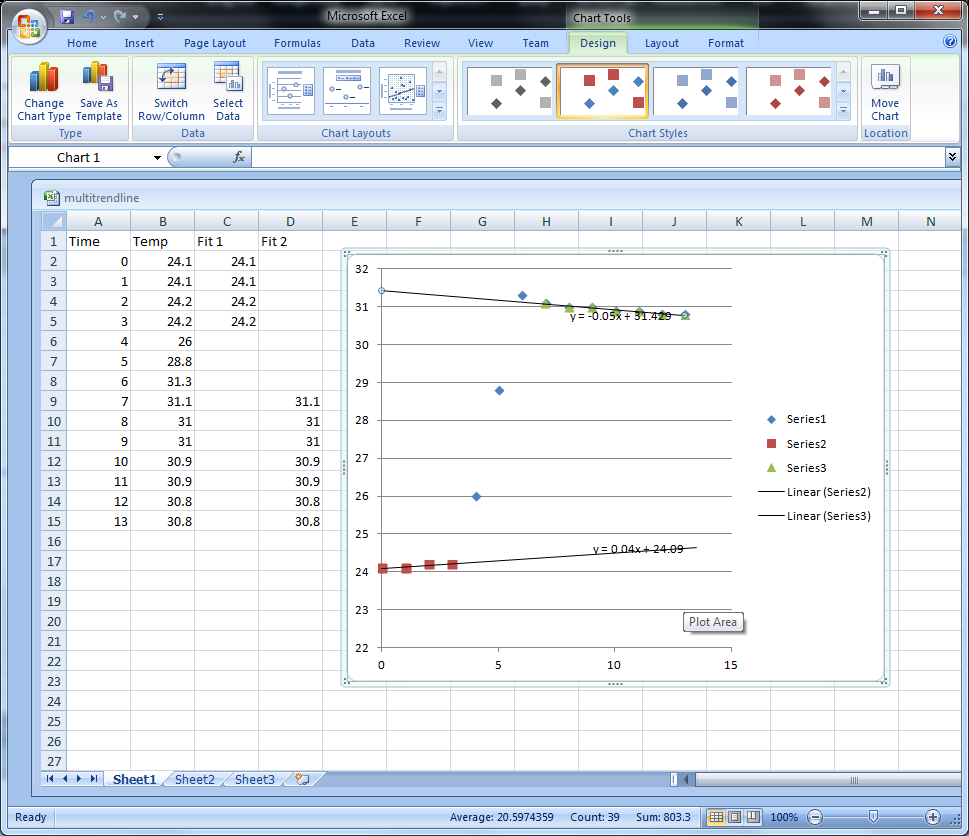The image size is (969, 836).
Task: Open Excel Help question mark icon
Action: click(950, 42)
